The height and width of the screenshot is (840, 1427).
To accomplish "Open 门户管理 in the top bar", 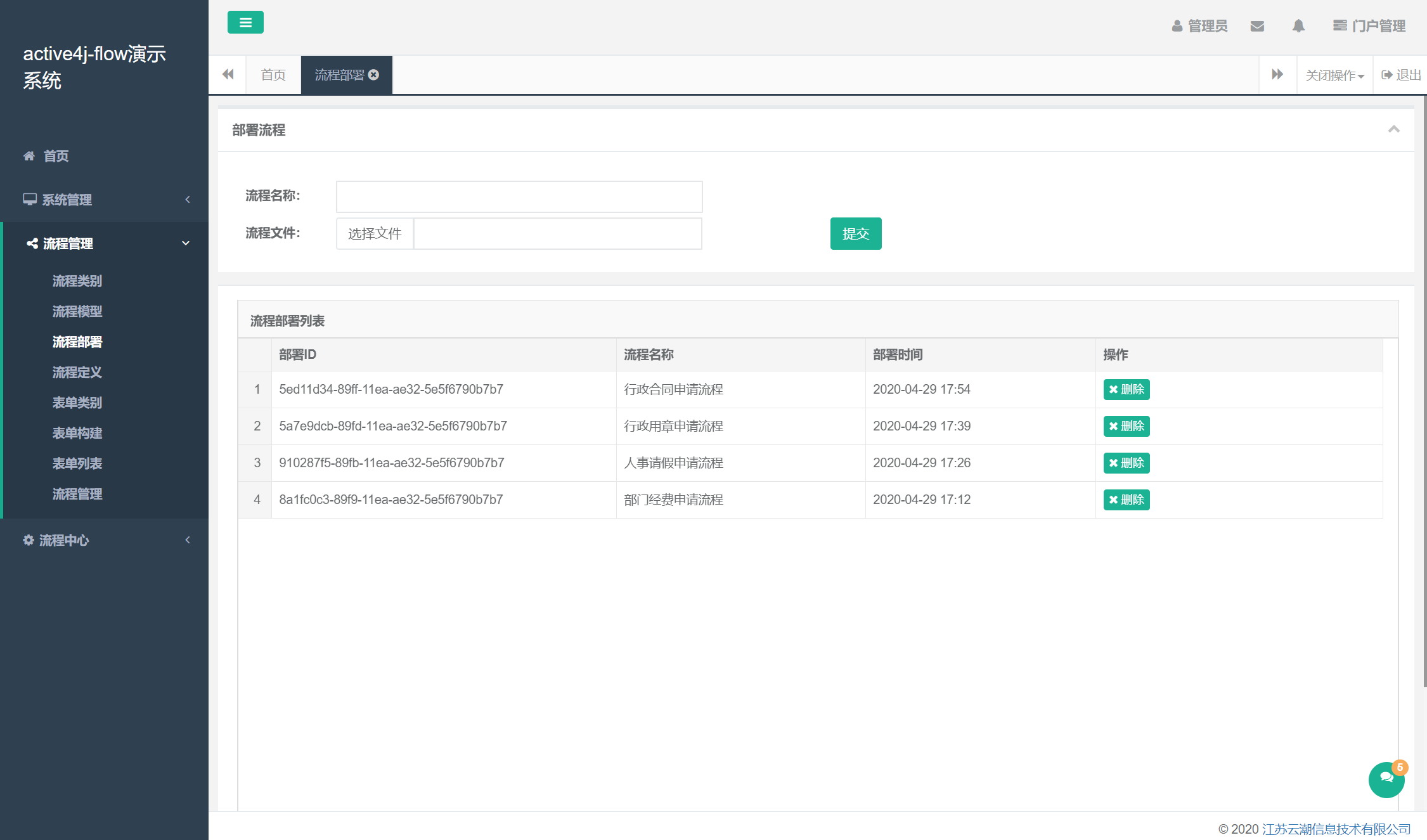I will 1369,26.
